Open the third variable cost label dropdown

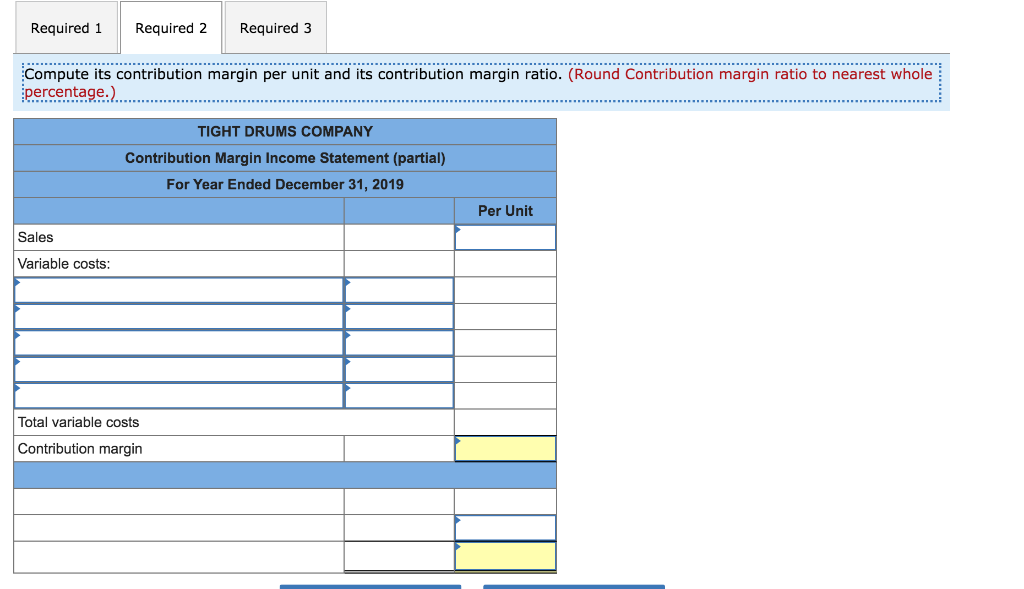tap(178, 342)
